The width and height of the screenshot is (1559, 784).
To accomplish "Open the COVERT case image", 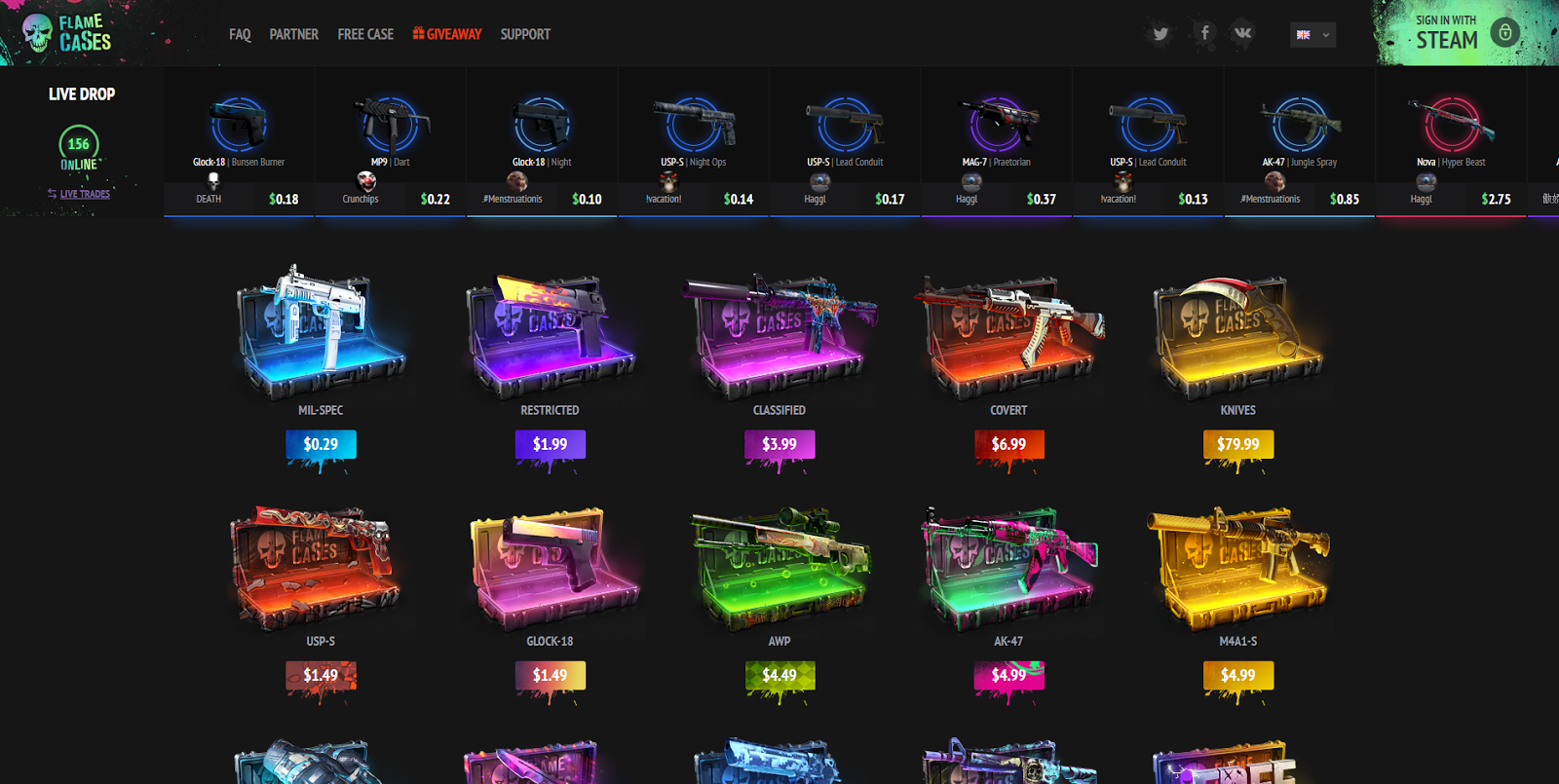I will pyautogui.click(x=1008, y=336).
